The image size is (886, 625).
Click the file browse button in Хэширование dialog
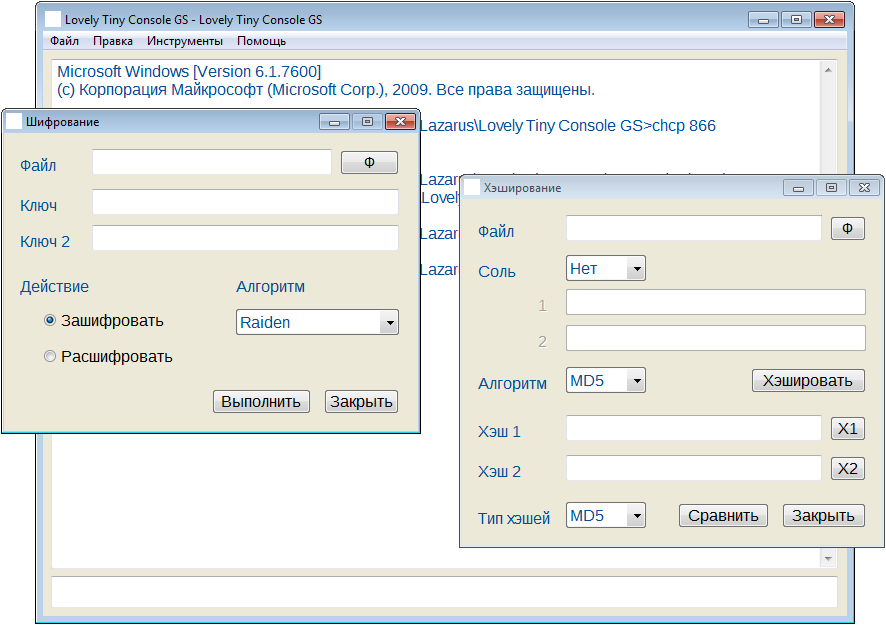(847, 229)
